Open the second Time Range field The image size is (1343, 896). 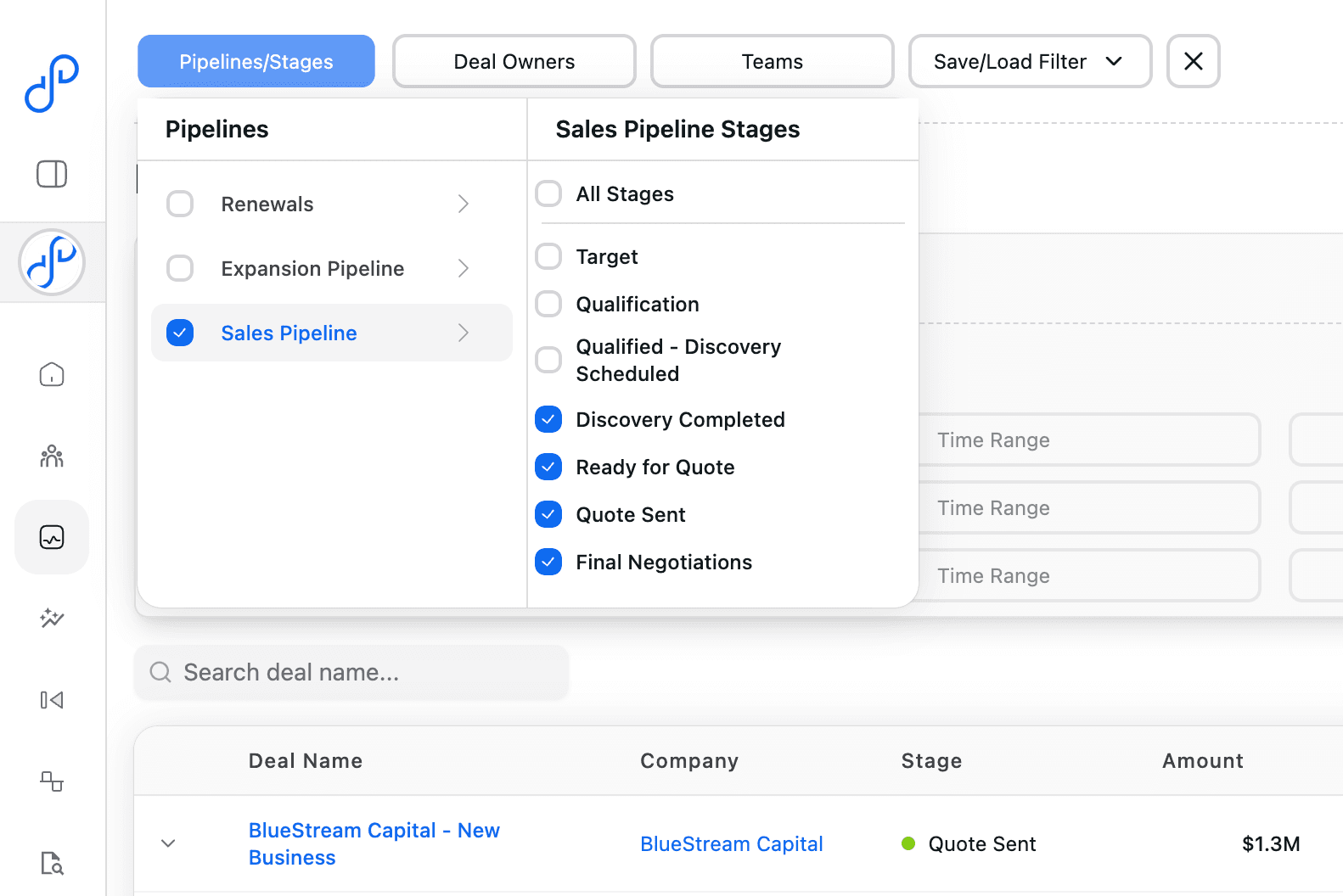pos(1089,507)
